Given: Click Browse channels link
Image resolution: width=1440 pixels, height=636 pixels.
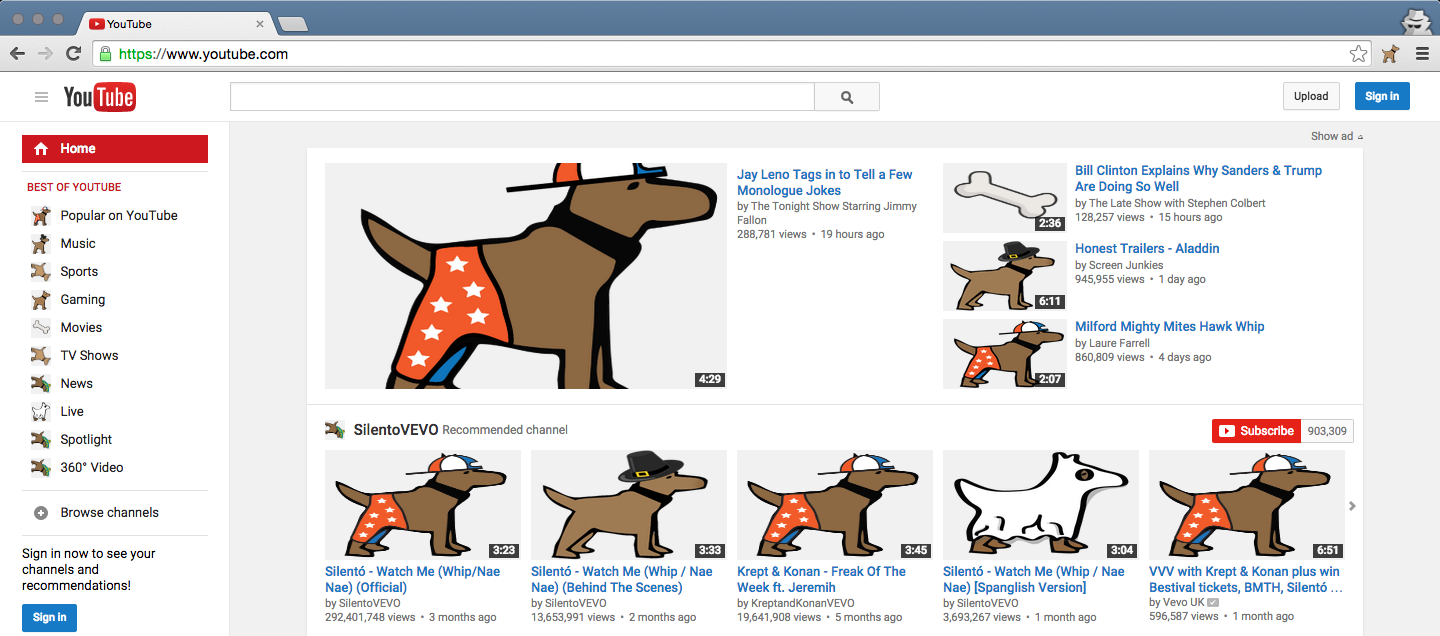Looking at the screenshot, I should coord(110,513).
